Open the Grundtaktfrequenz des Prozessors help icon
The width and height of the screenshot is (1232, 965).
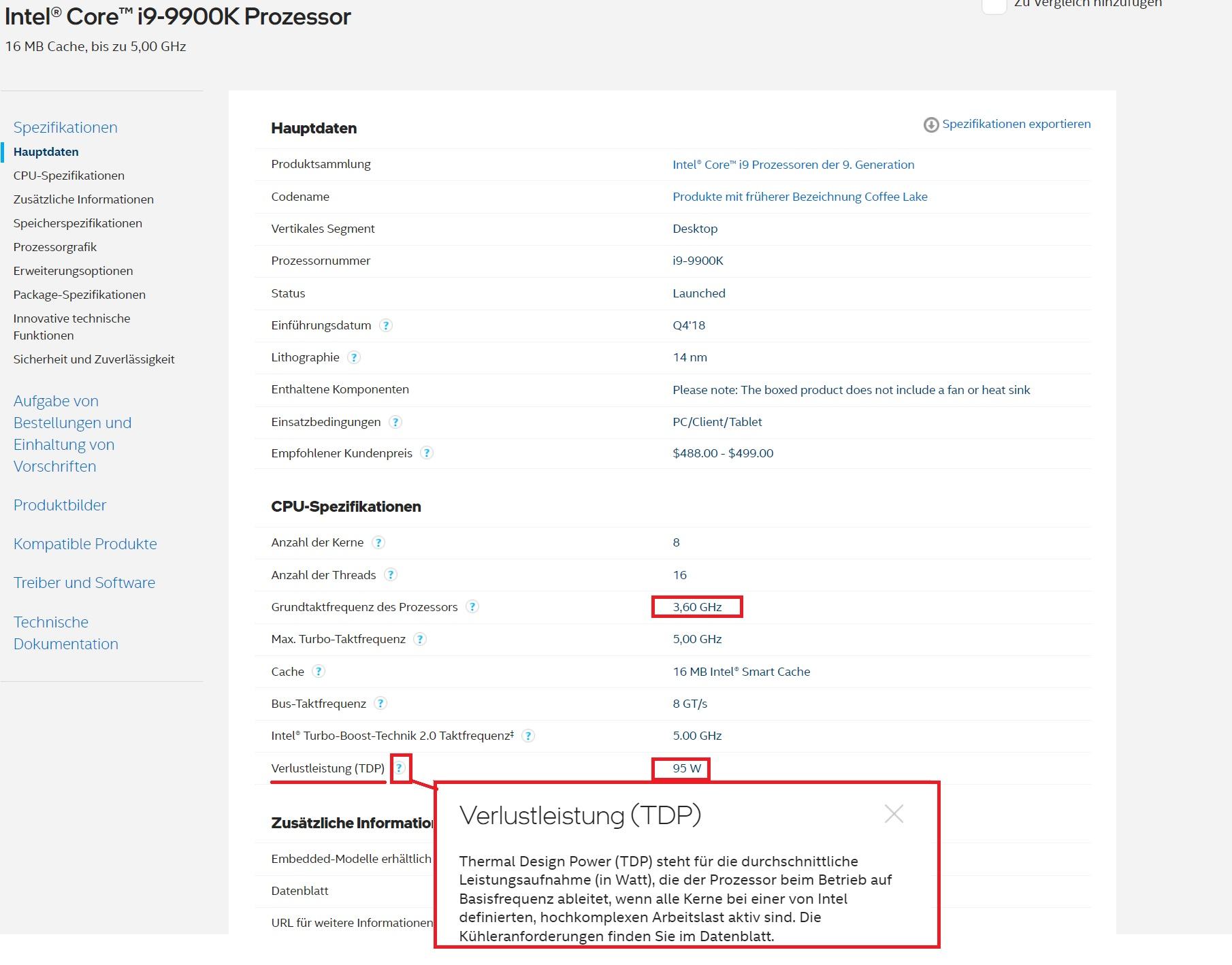click(472, 607)
